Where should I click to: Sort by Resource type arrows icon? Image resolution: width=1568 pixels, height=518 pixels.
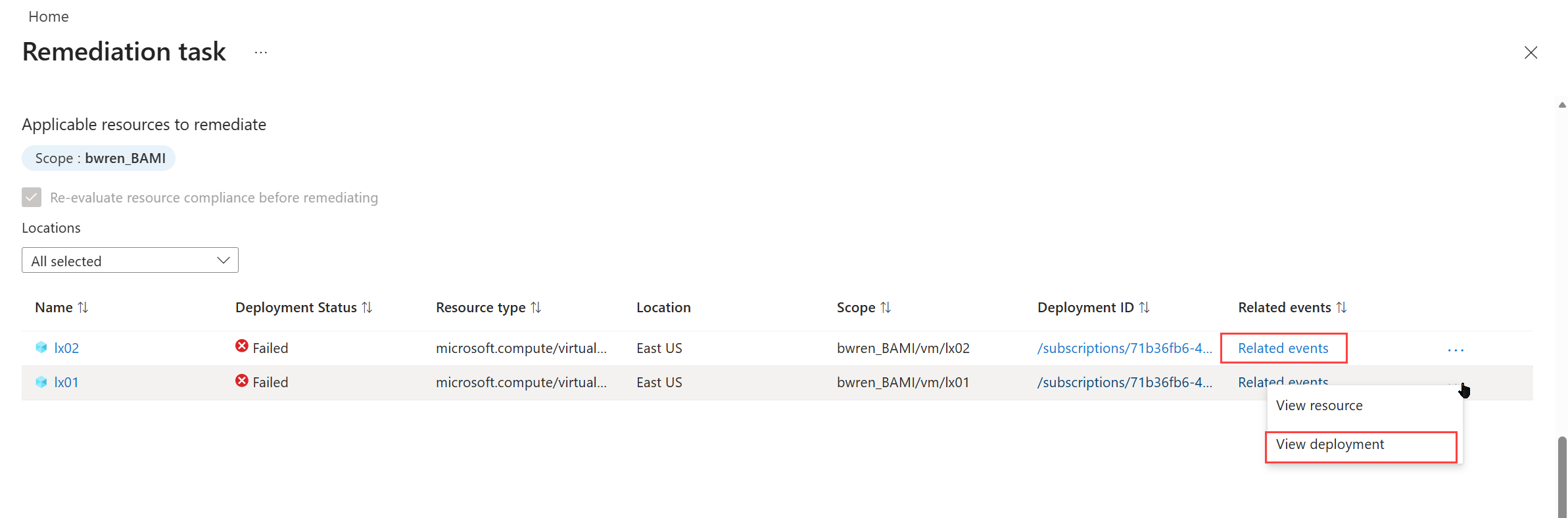coord(536,308)
